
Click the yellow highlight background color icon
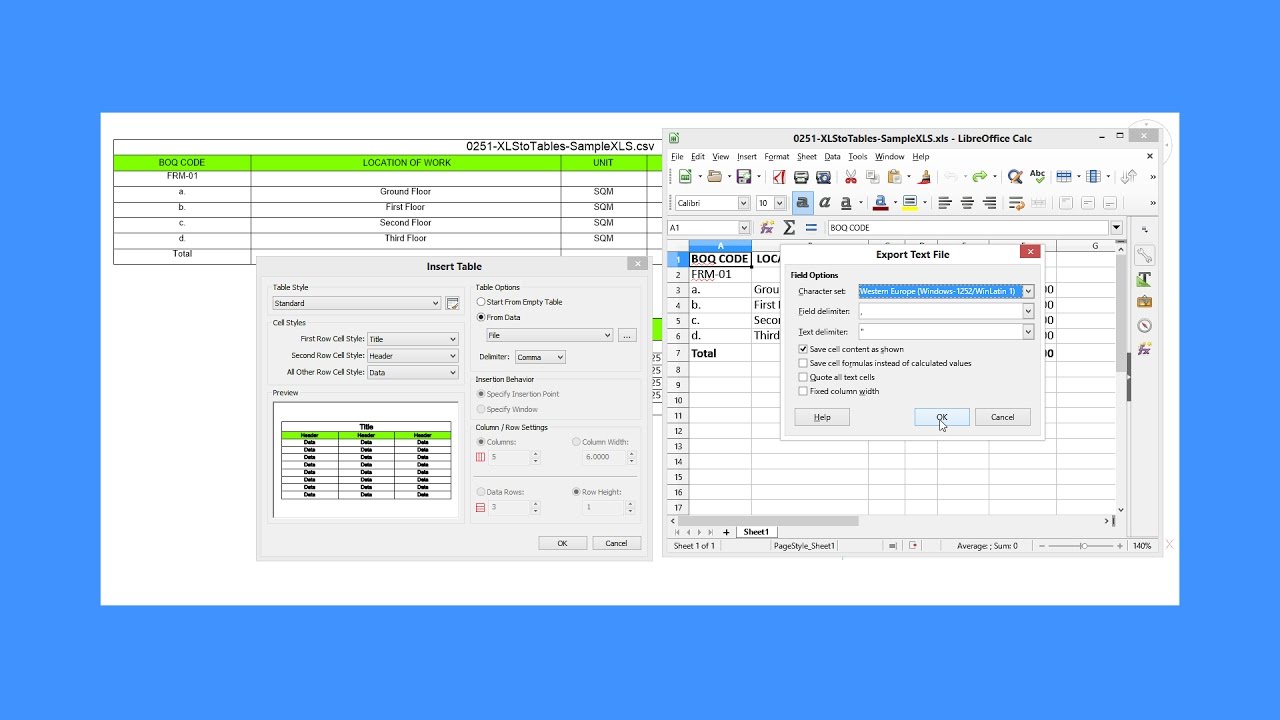click(909, 203)
